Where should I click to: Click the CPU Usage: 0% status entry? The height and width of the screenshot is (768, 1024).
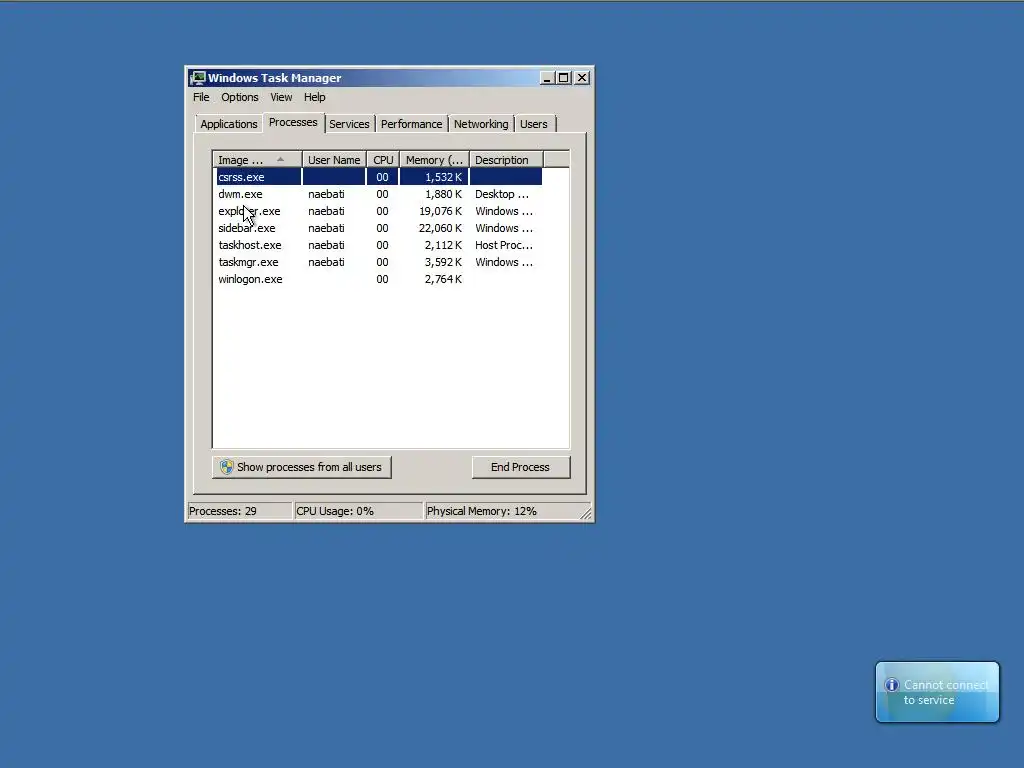[358, 511]
